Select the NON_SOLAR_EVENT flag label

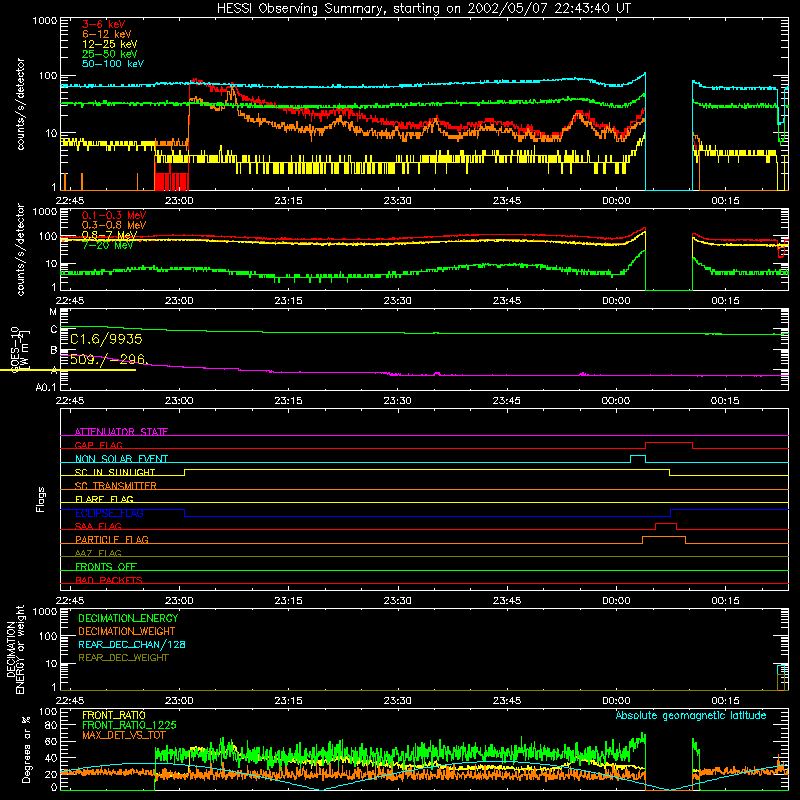[x=121, y=459]
